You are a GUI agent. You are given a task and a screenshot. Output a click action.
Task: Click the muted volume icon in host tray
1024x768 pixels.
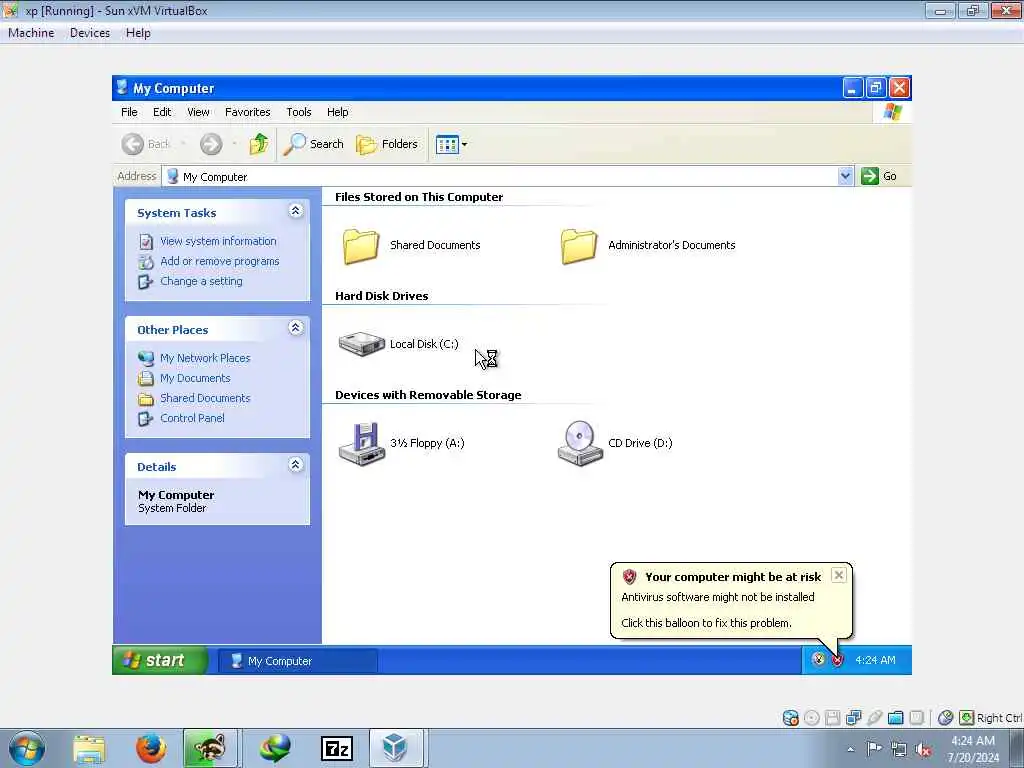(x=923, y=749)
